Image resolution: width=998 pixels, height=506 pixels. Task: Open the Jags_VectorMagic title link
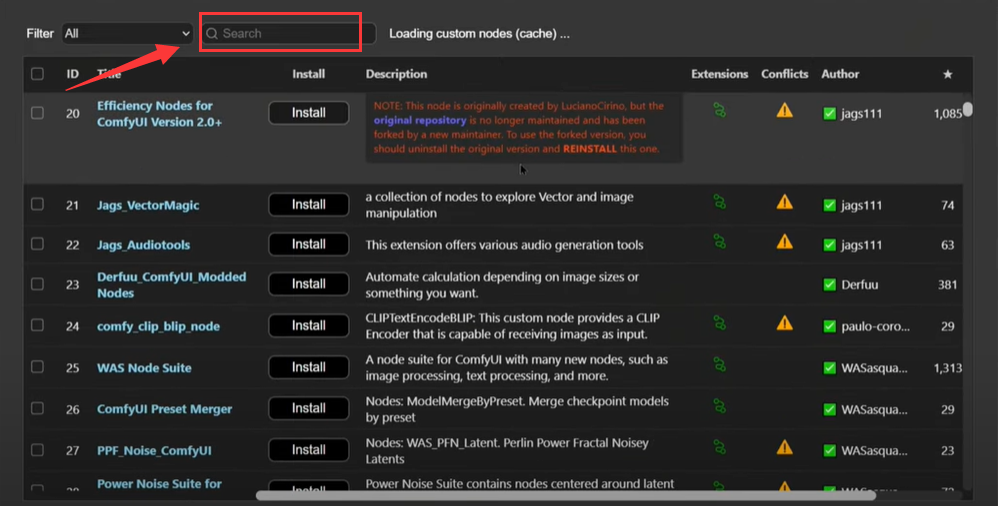point(148,205)
